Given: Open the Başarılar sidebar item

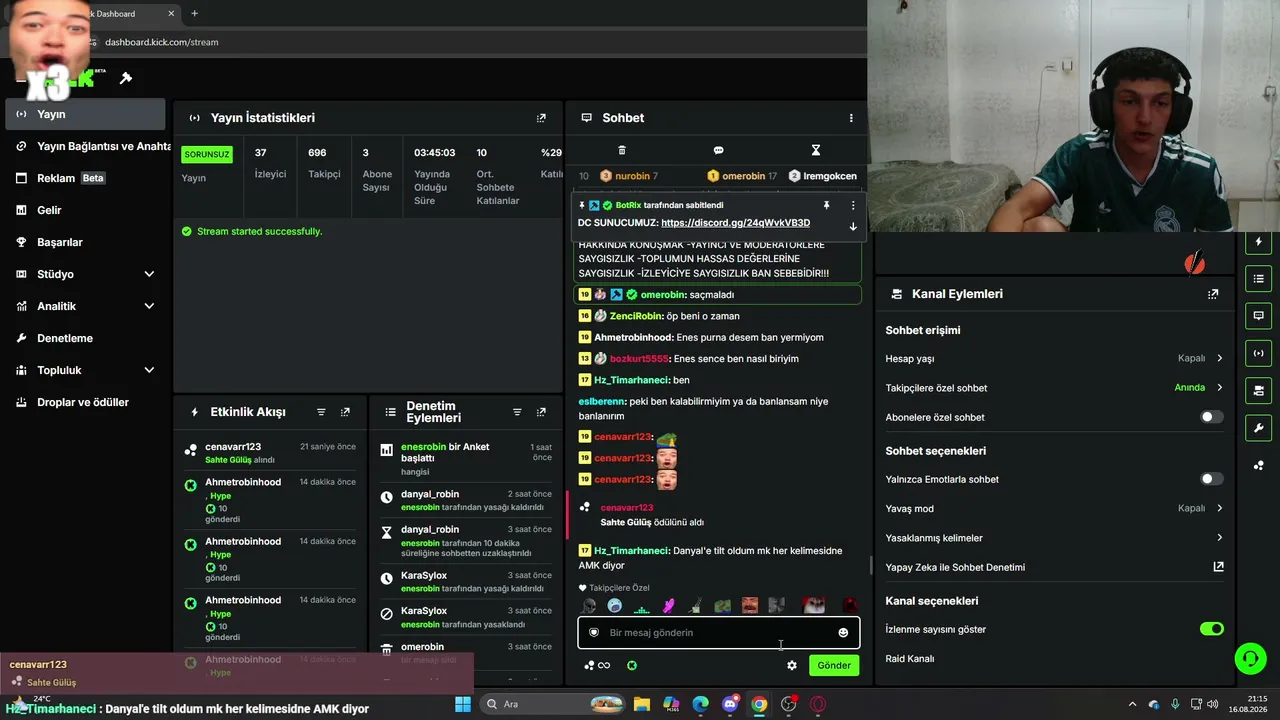Looking at the screenshot, I should coord(85,242).
